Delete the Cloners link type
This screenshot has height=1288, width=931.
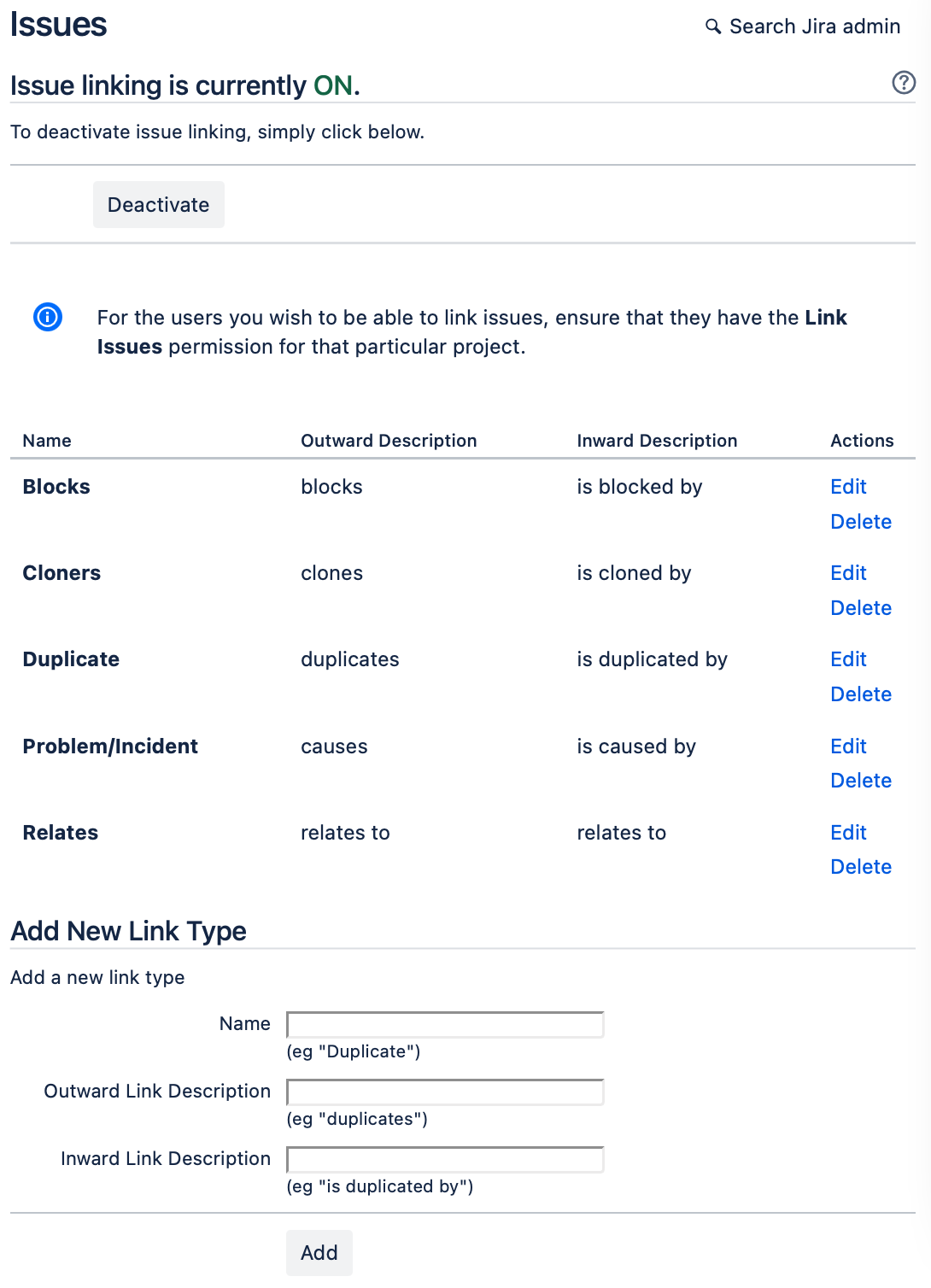[860, 607]
